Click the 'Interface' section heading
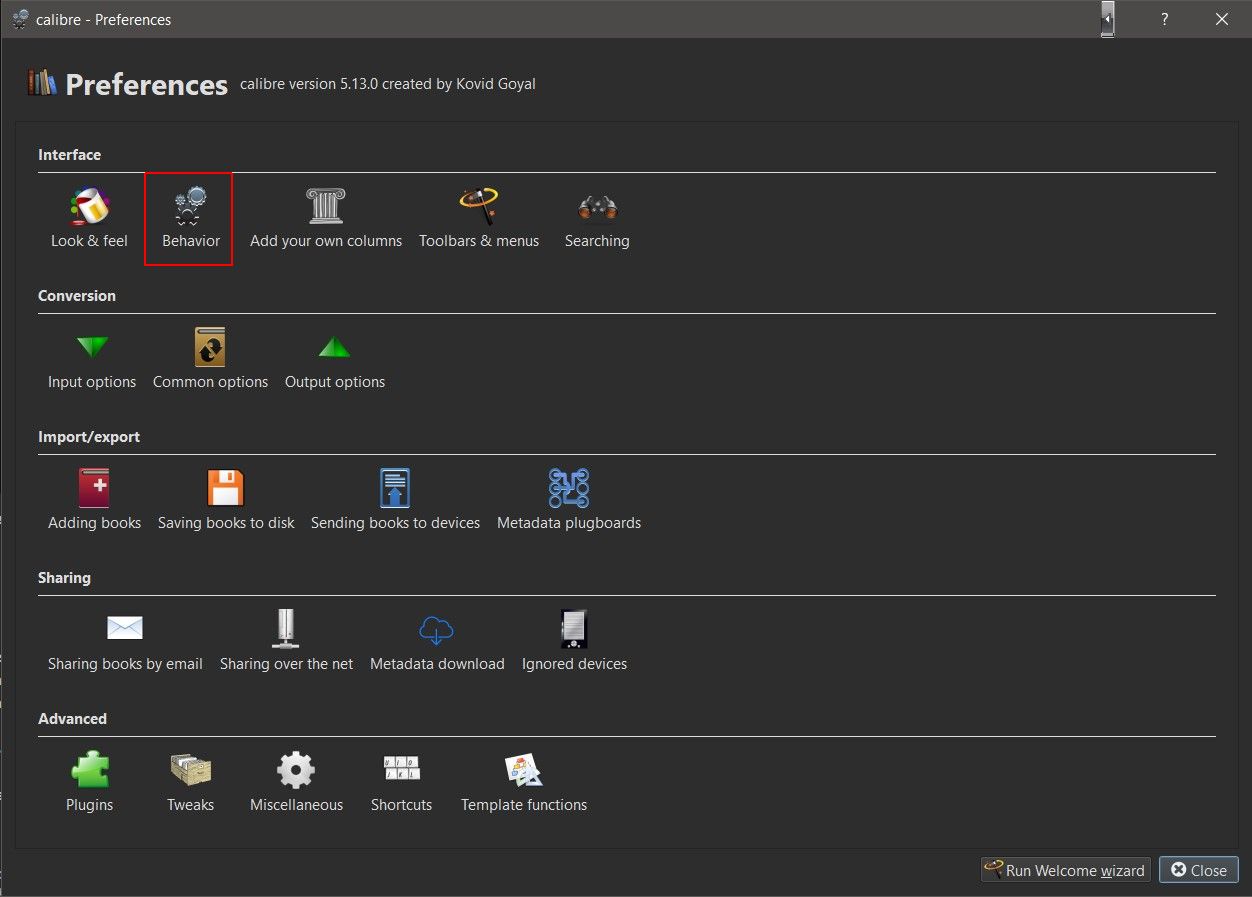This screenshot has height=897, width=1252. tap(70, 155)
